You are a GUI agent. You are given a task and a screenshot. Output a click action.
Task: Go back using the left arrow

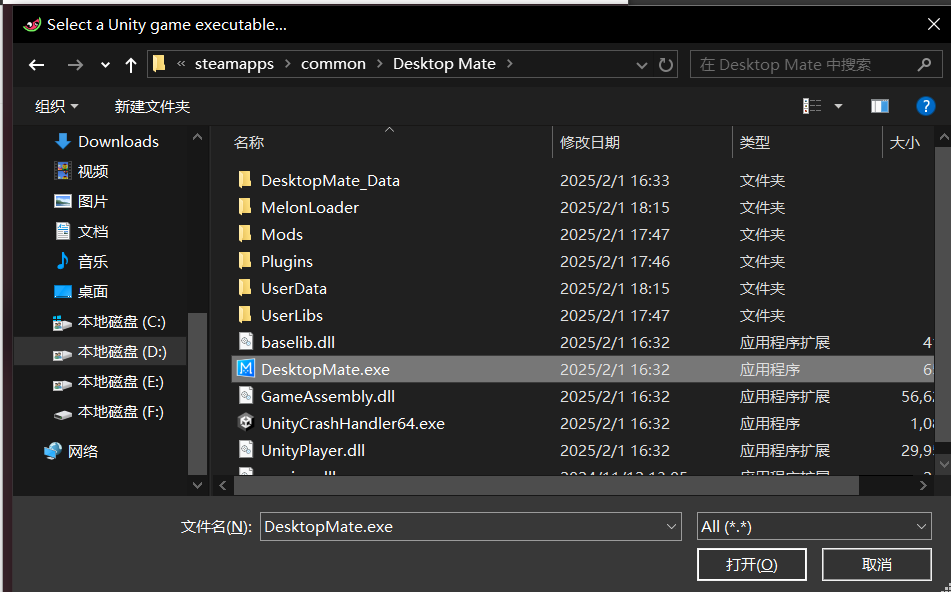tap(36, 64)
